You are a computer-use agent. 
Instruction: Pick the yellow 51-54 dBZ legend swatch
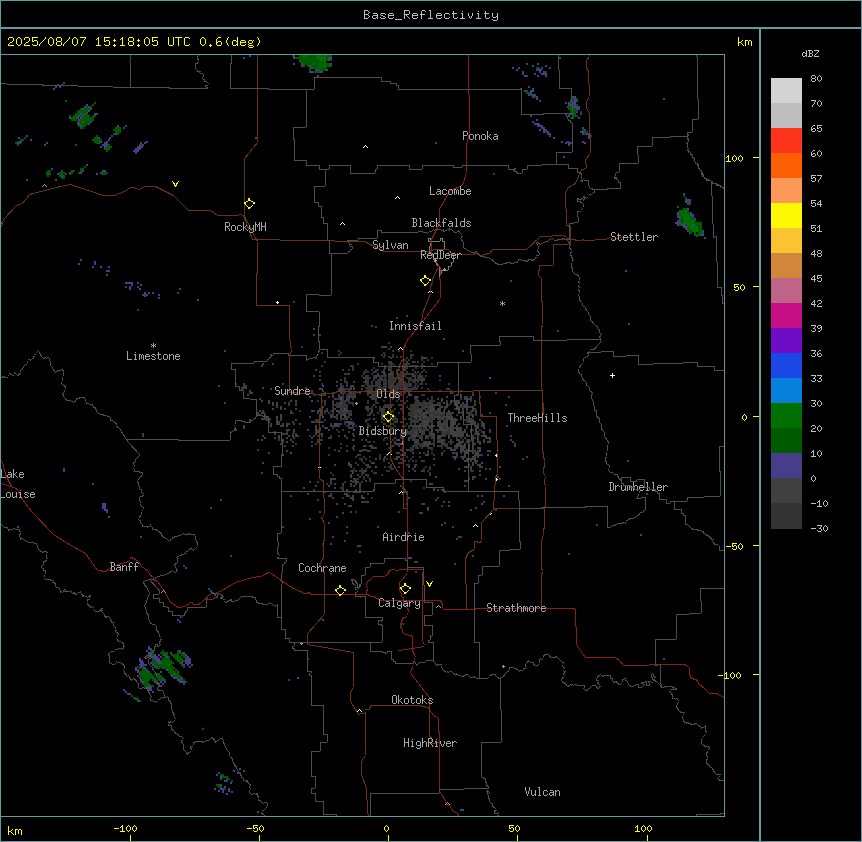coord(786,215)
